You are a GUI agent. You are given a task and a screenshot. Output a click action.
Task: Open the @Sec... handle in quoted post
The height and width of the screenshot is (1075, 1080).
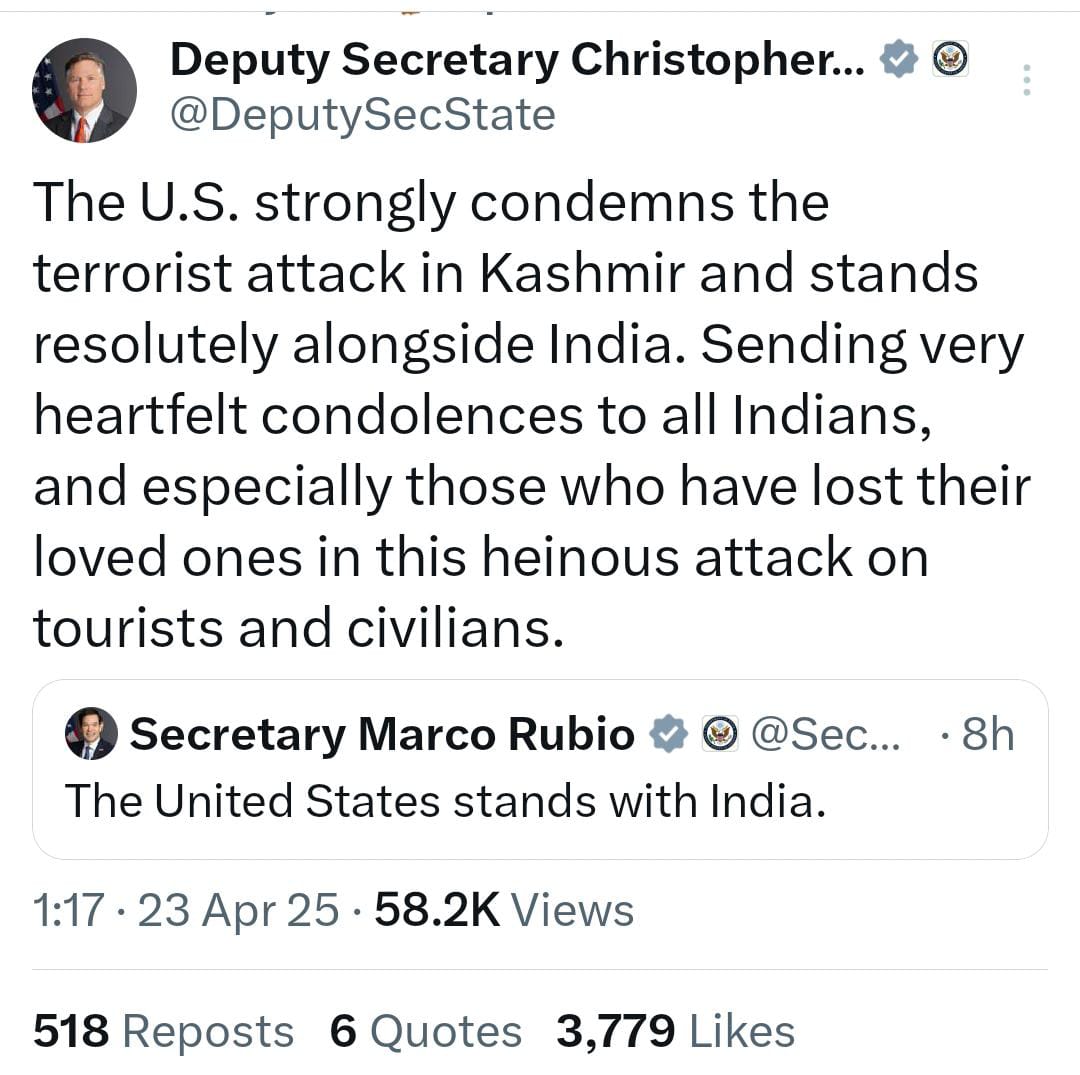825,734
